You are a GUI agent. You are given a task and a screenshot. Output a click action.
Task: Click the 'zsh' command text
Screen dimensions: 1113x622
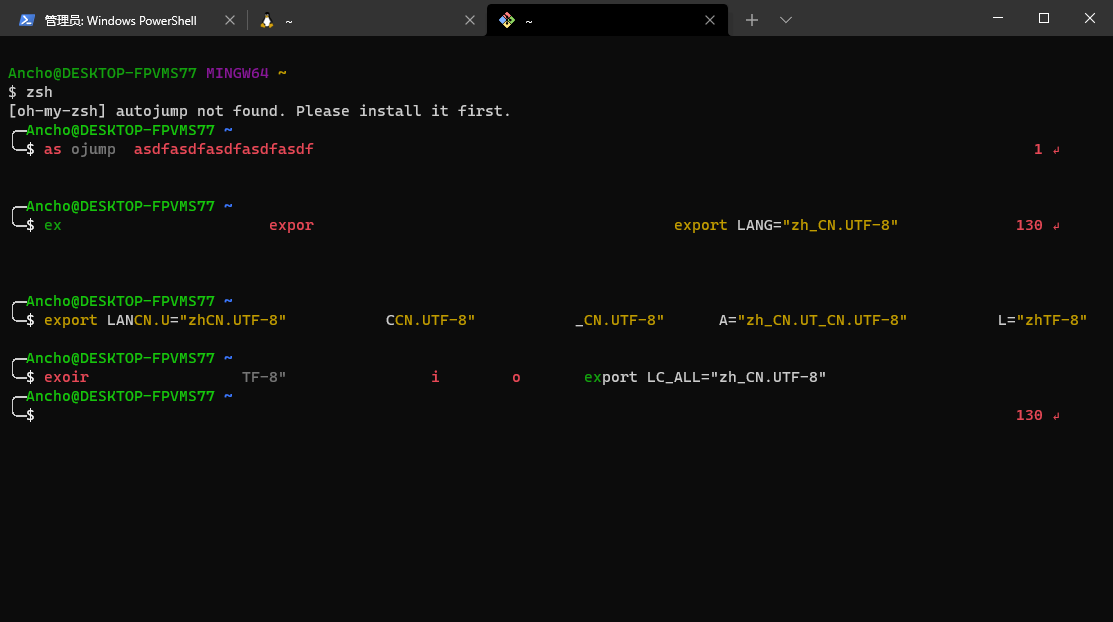point(41,91)
